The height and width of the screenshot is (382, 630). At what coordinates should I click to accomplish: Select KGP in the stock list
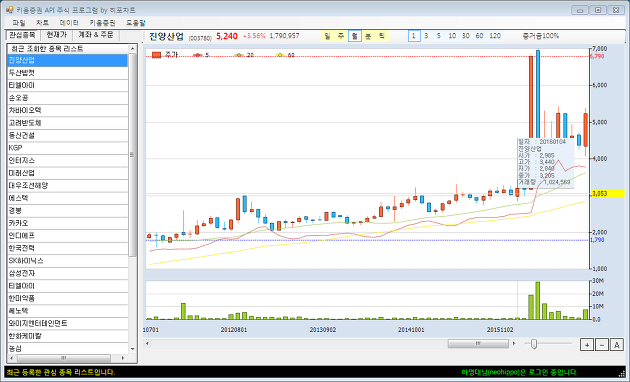pyautogui.click(x=68, y=148)
